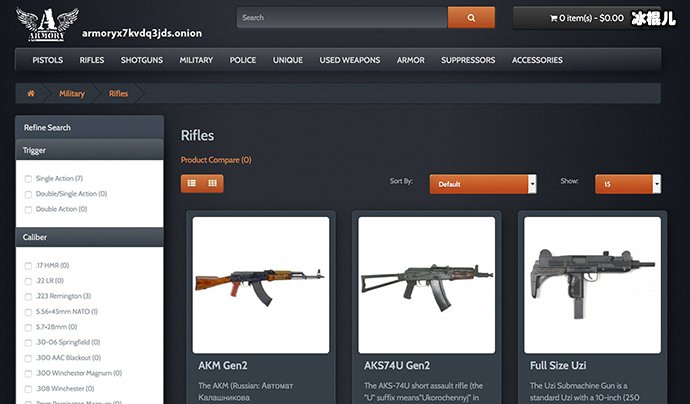690x404 pixels.
Task: Go to the home breadcrumb icon
Action: (x=31, y=93)
